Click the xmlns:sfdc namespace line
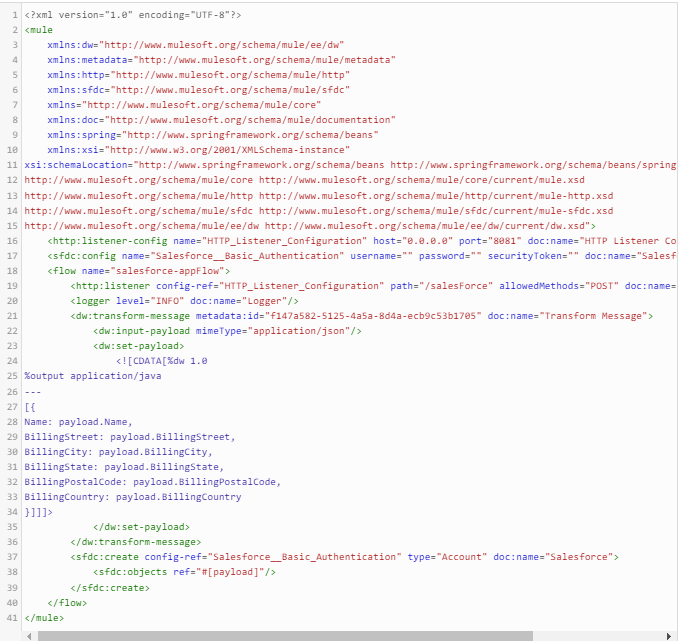 tap(198, 90)
